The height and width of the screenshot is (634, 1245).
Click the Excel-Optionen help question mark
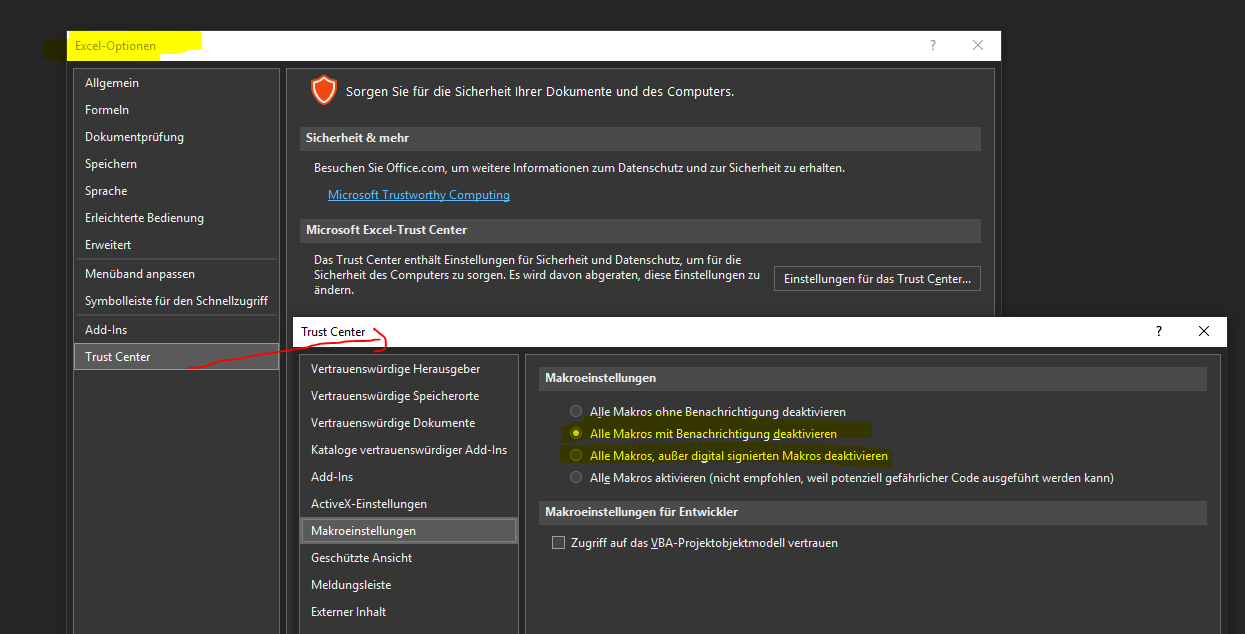(933, 45)
